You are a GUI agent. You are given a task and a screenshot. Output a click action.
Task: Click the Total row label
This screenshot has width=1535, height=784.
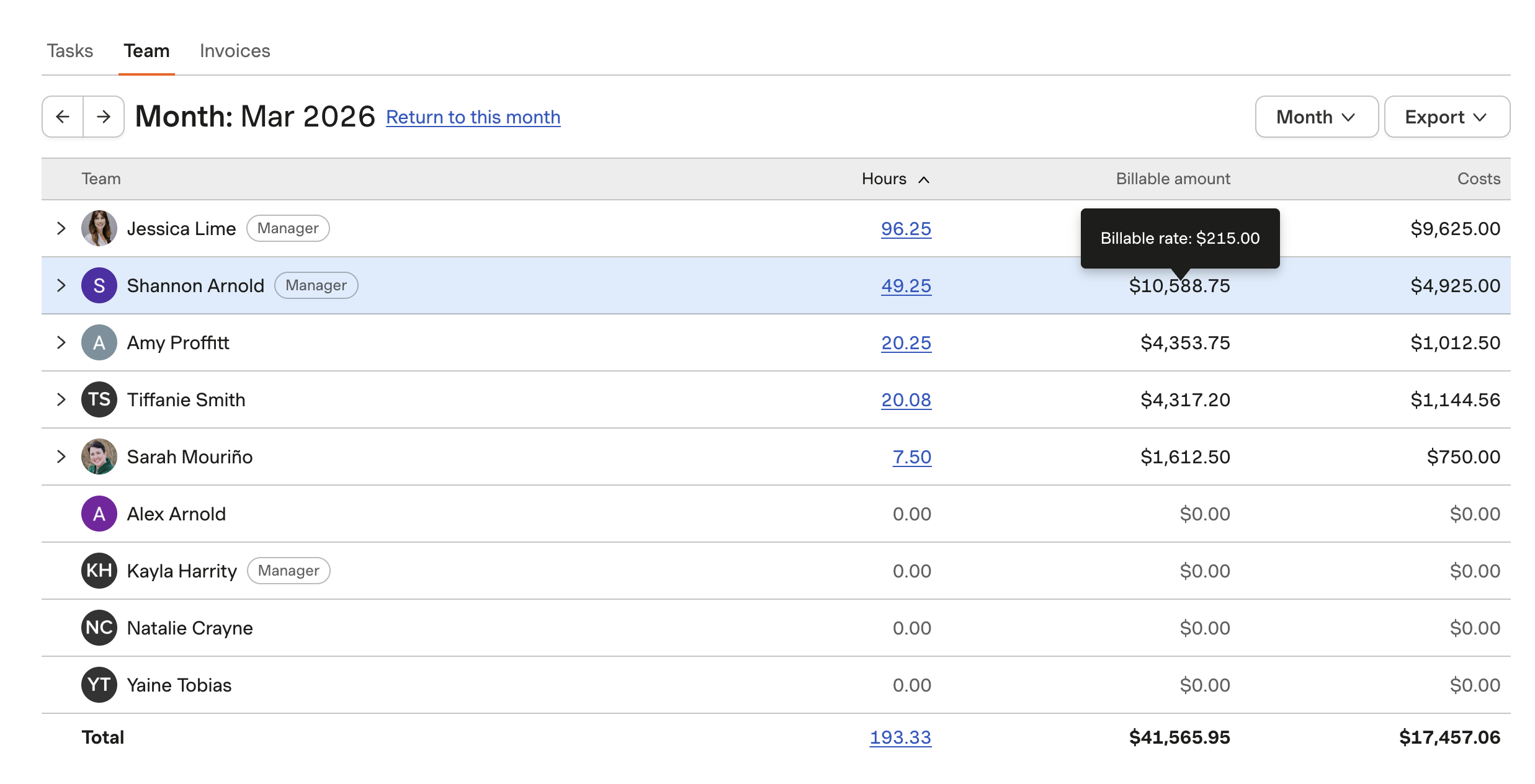[x=103, y=737]
